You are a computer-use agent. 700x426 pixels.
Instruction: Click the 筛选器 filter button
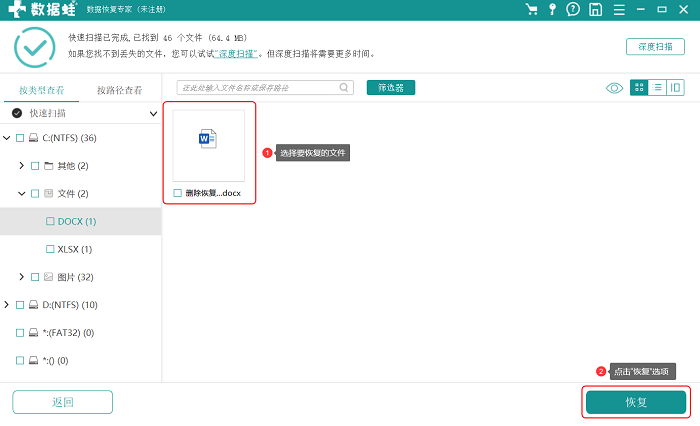point(391,88)
